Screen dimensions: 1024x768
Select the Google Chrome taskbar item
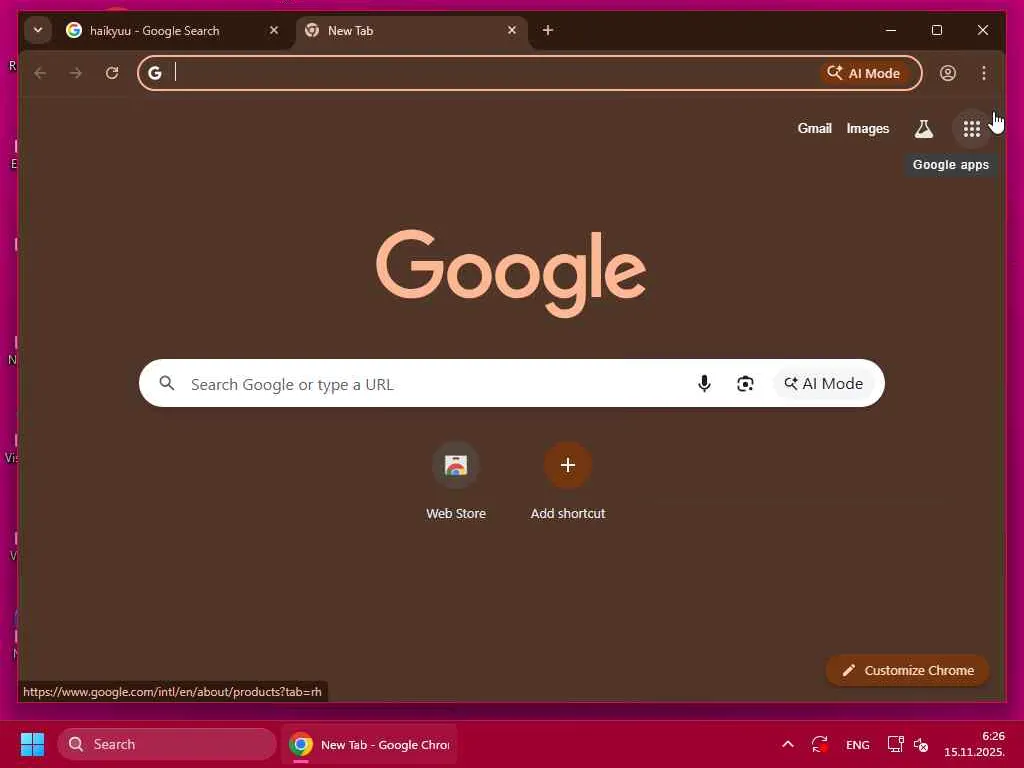click(370, 744)
